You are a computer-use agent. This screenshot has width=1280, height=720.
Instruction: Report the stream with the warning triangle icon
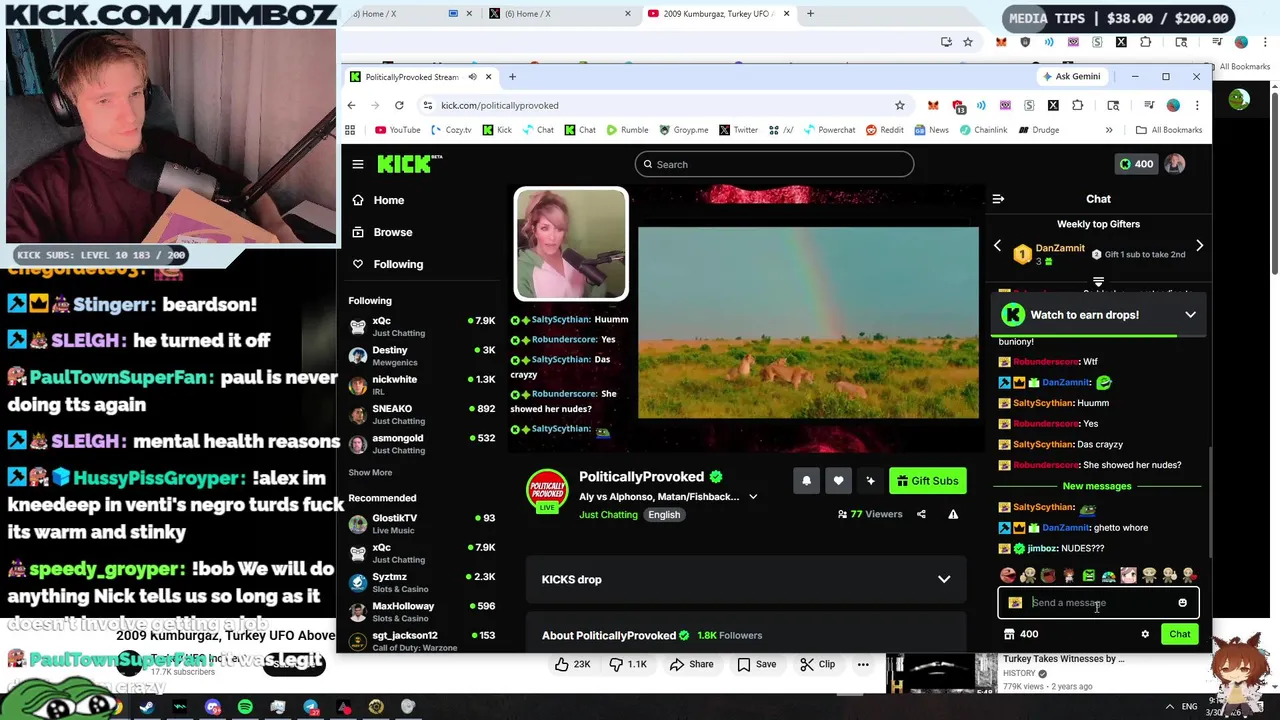click(x=953, y=514)
